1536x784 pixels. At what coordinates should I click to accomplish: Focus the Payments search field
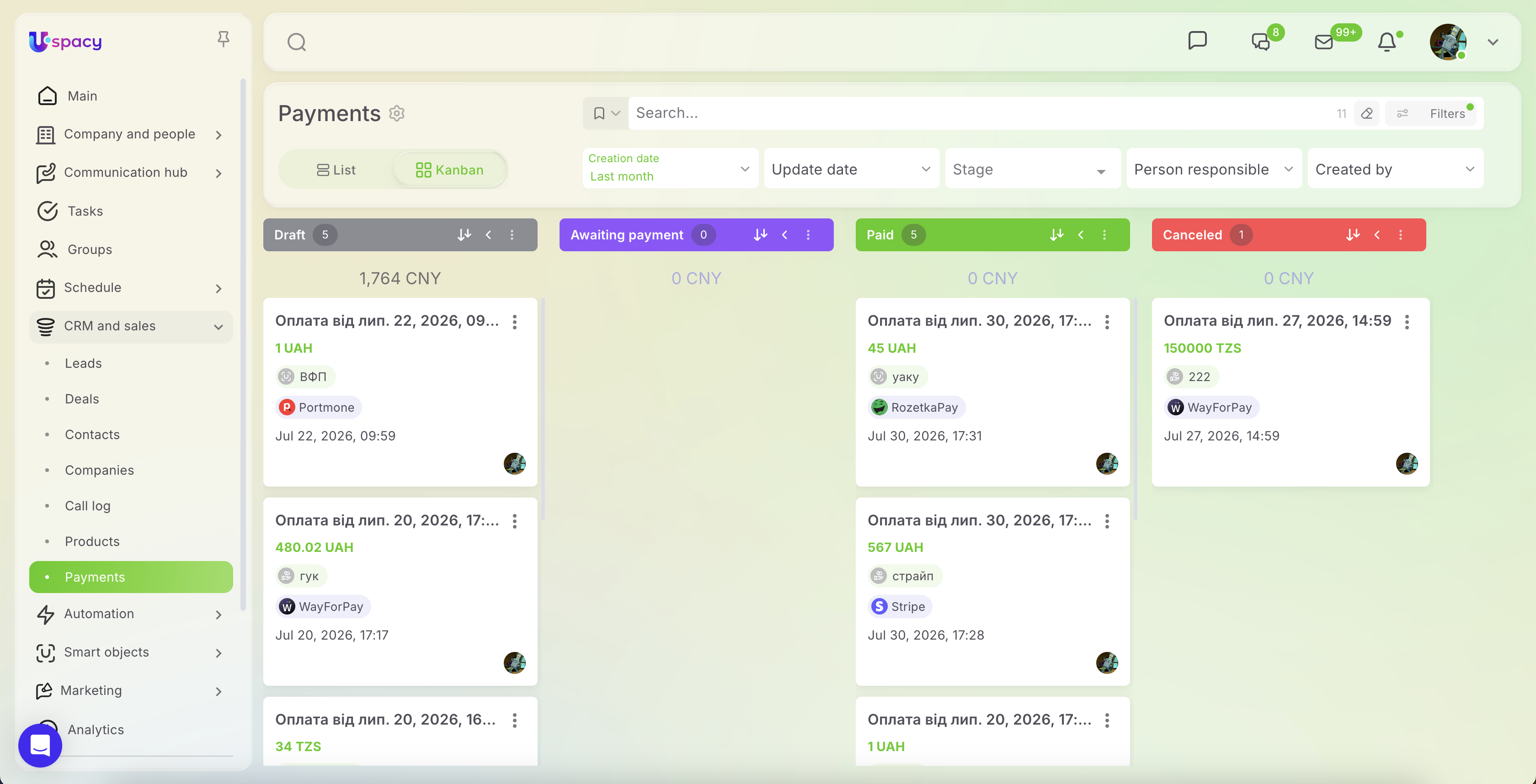click(x=978, y=113)
